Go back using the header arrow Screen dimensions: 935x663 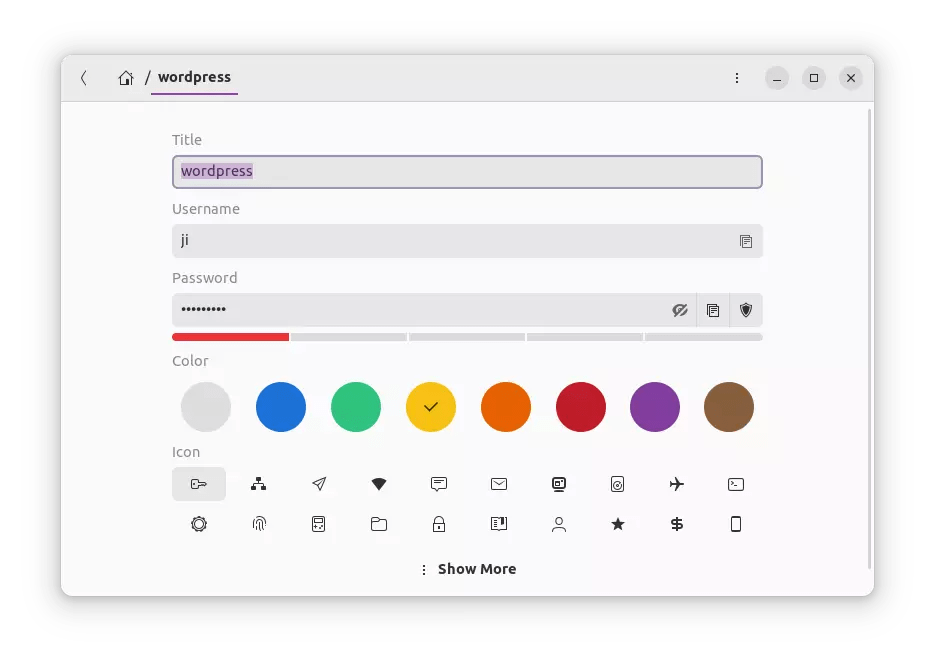(x=83, y=78)
